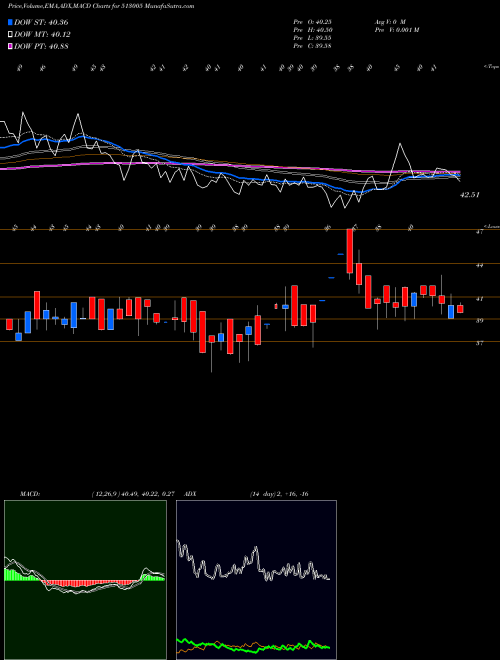Click the 'Pre H: 40.50' high value
Image resolution: width=500 pixels, height=660 pixels.
(312, 30)
